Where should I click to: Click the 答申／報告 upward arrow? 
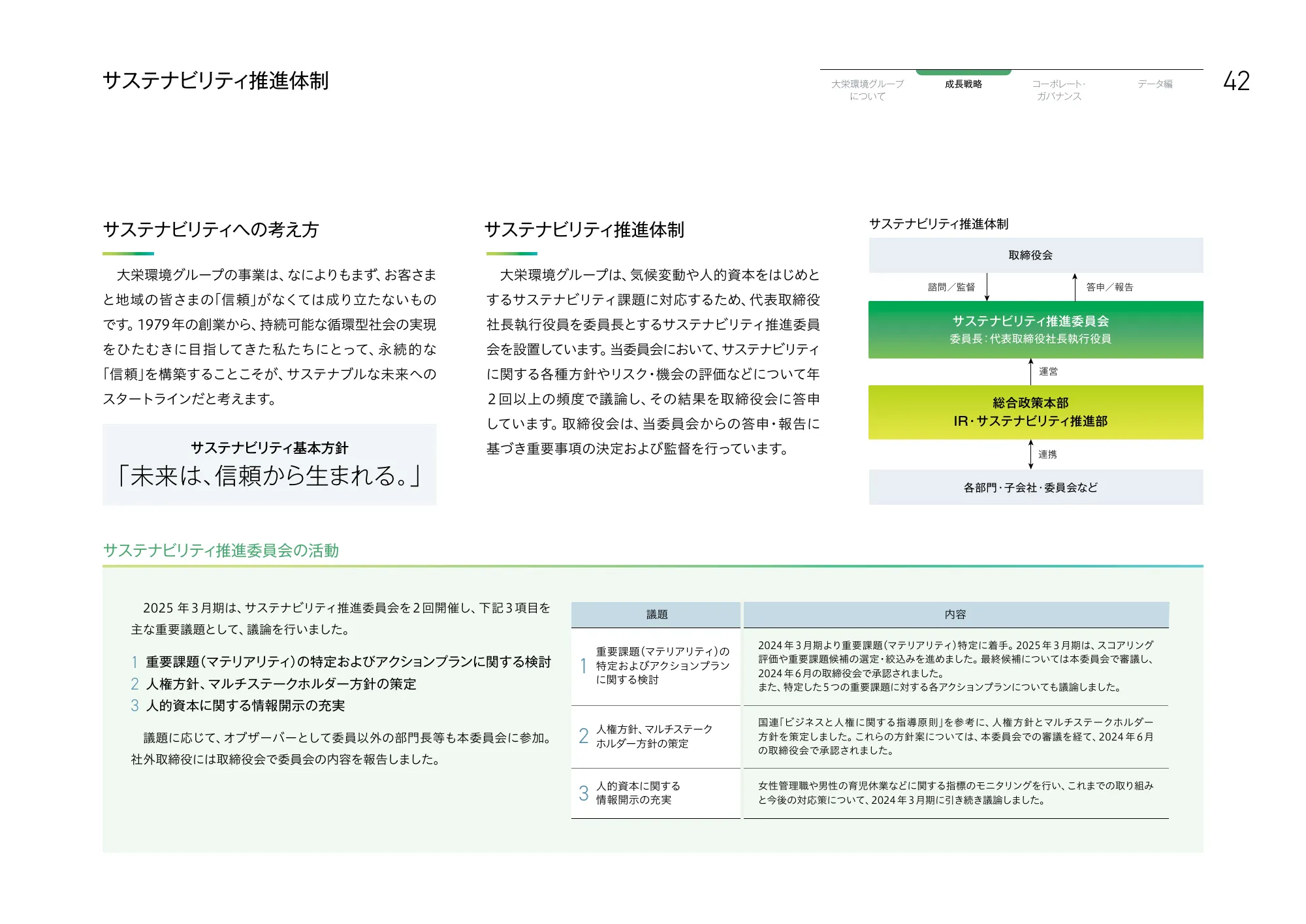point(1076,285)
